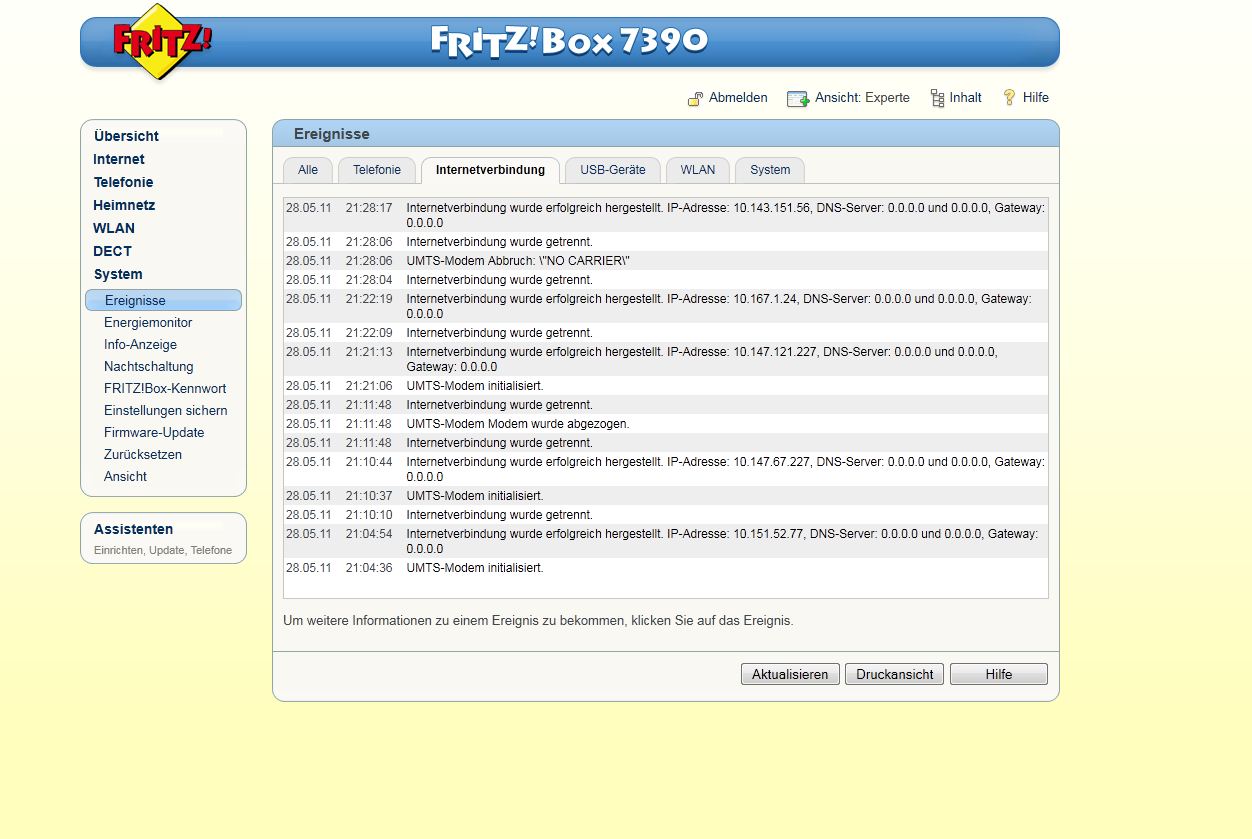The width and height of the screenshot is (1252, 839).
Task: Open WLAN menu in sidebar
Action: [x=114, y=228]
